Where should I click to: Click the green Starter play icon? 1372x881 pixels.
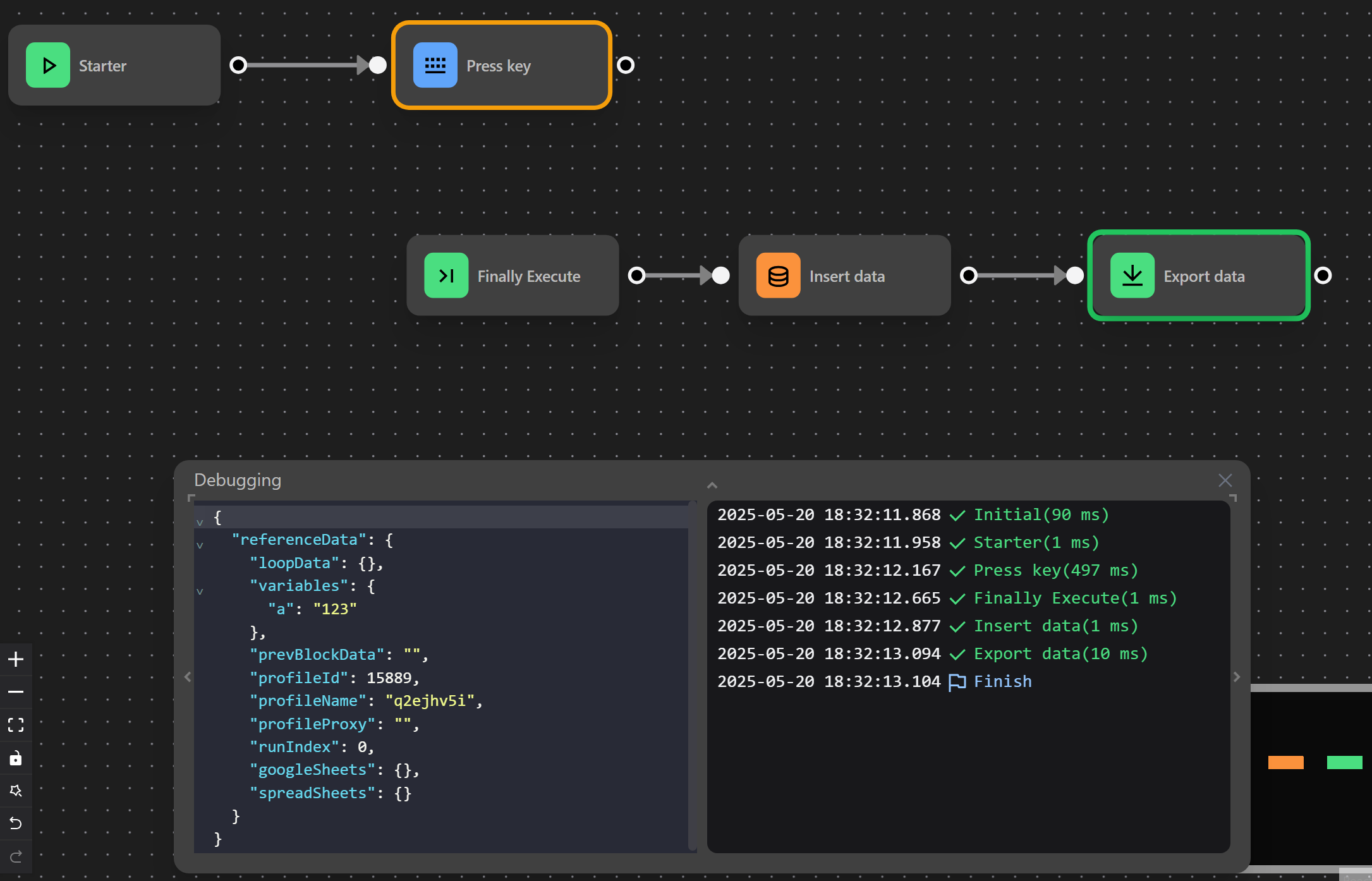point(48,65)
